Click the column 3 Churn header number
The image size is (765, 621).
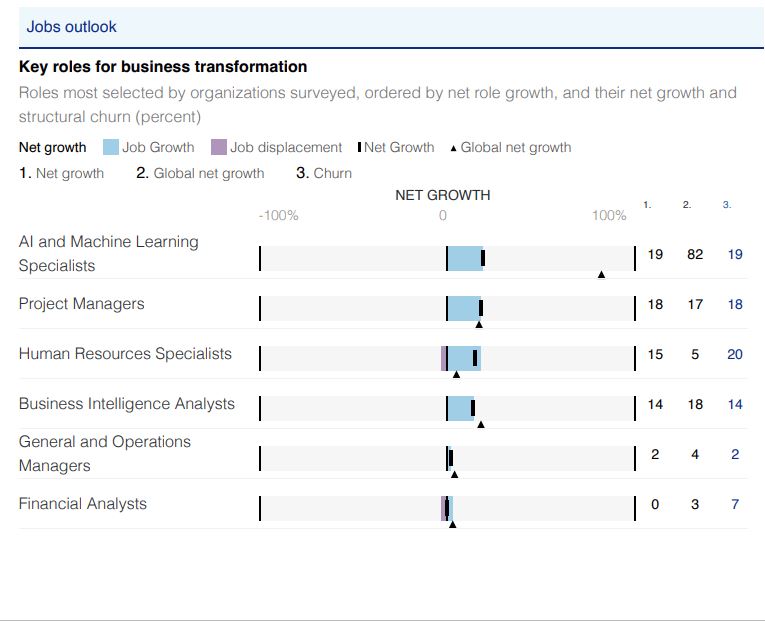tap(727, 205)
